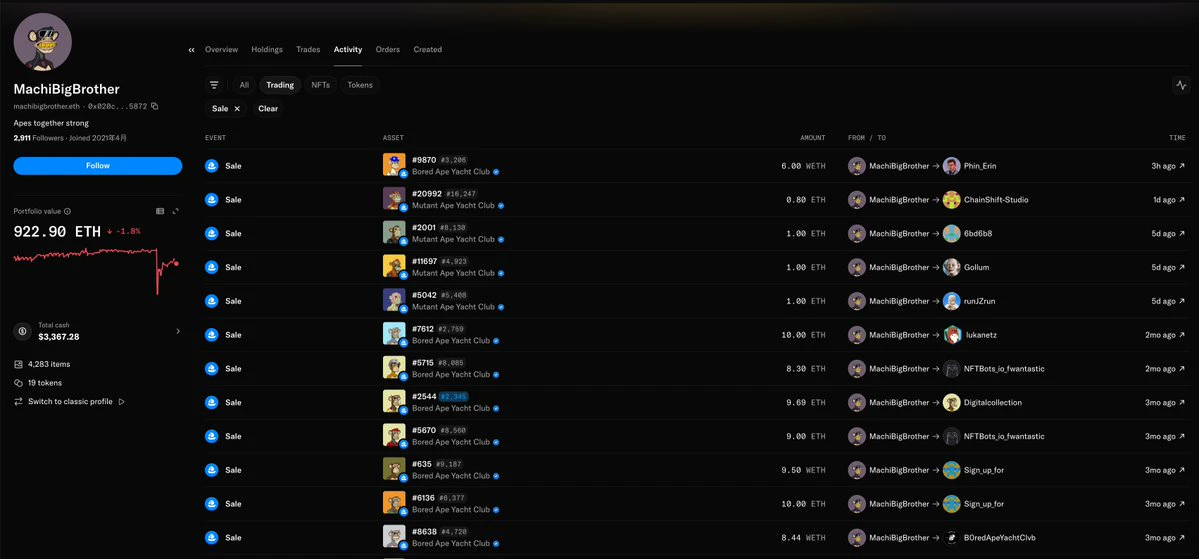Open Bored Ape #9870 thumbnail
This screenshot has width=1199, height=559.
coord(395,165)
